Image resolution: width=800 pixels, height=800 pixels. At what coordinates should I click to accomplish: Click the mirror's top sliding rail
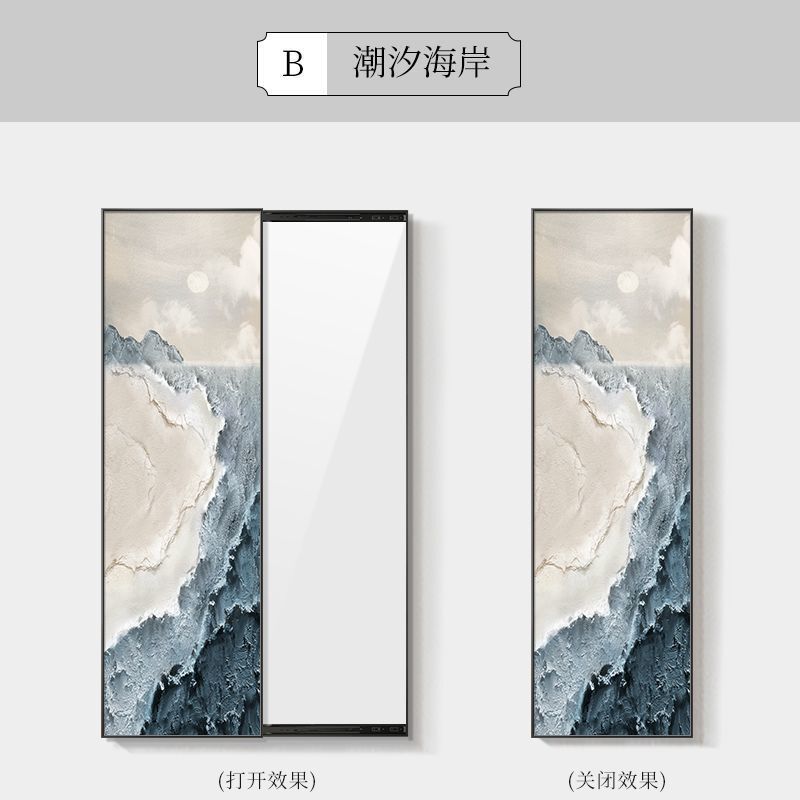(335, 216)
